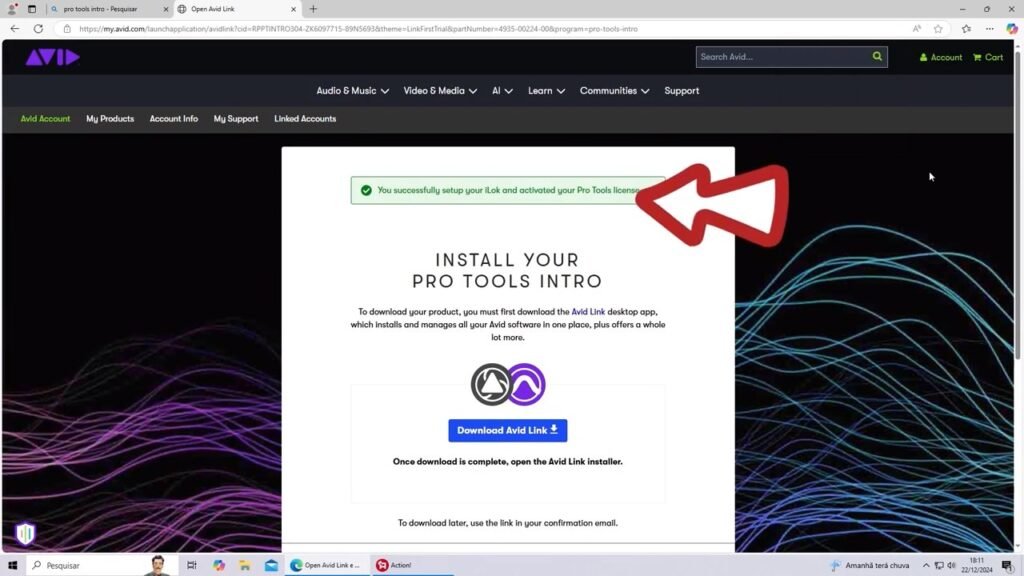This screenshot has width=1024, height=576.
Task: Open the browser profile icon
Action: 12,9
